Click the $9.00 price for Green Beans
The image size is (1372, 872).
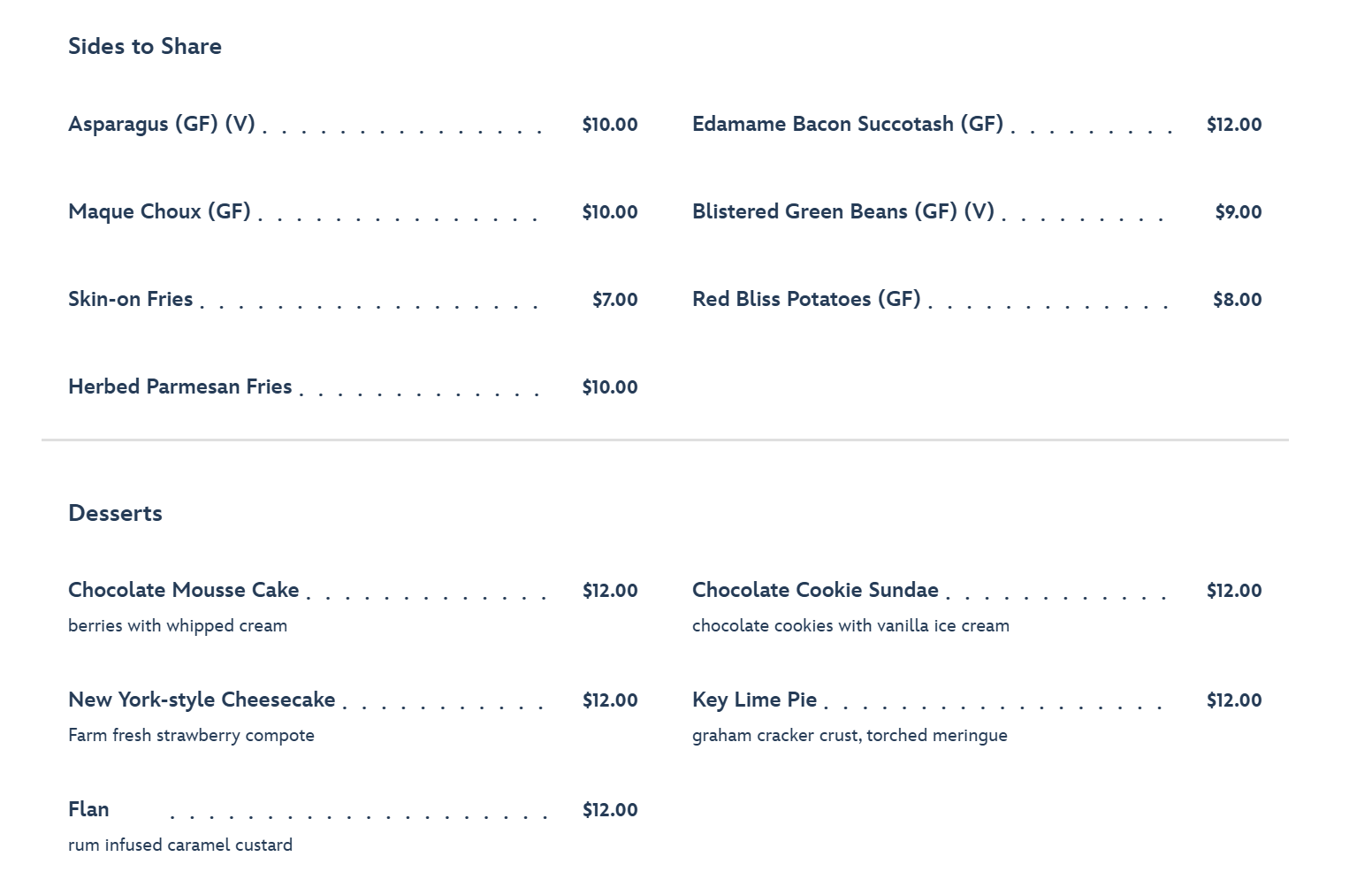coord(1239,211)
